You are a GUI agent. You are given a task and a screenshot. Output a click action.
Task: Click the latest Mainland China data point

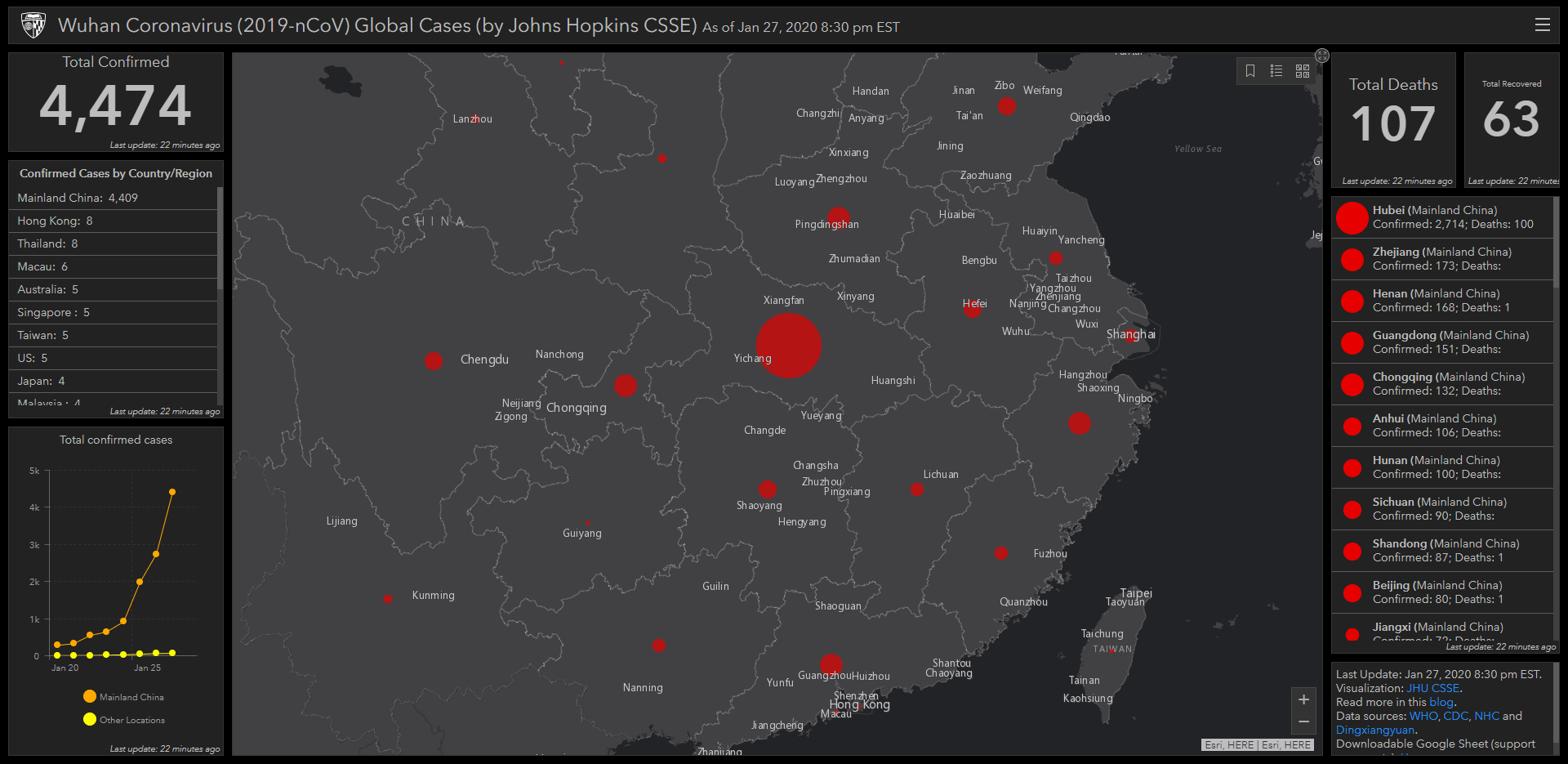click(172, 492)
